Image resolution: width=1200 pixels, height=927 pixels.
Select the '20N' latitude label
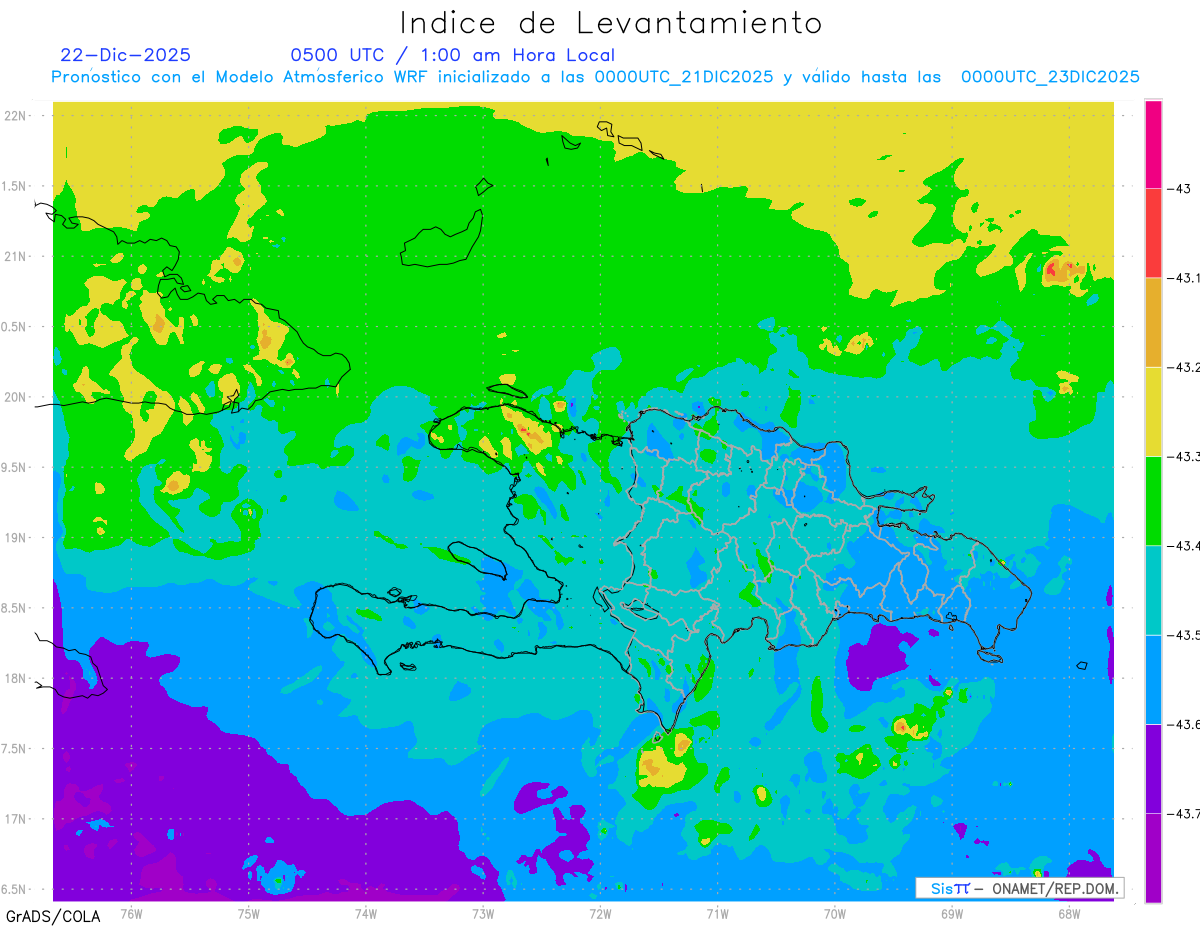(x=15, y=397)
